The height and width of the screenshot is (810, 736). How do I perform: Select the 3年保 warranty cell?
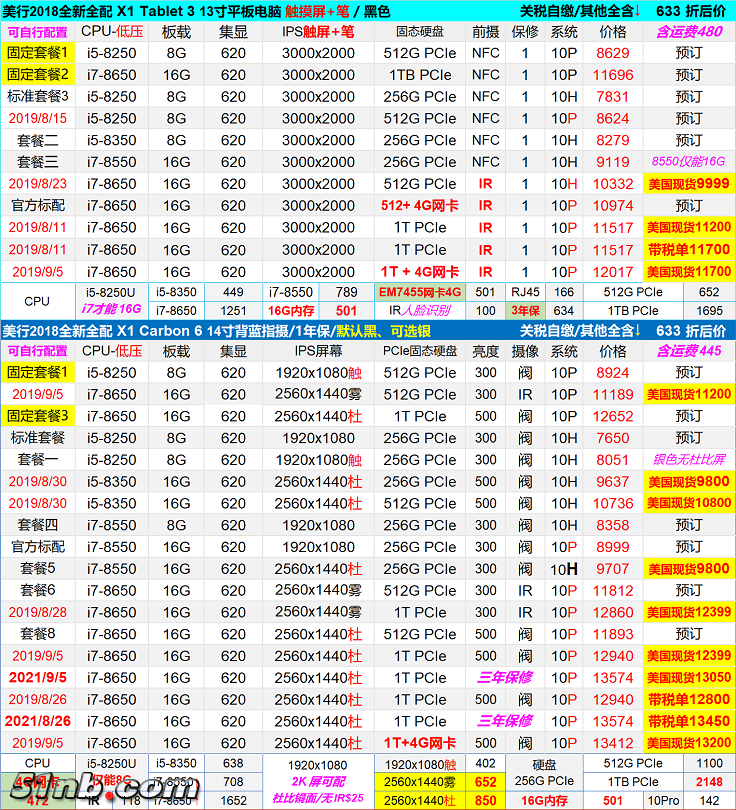pyautogui.click(x=524, y=311)
